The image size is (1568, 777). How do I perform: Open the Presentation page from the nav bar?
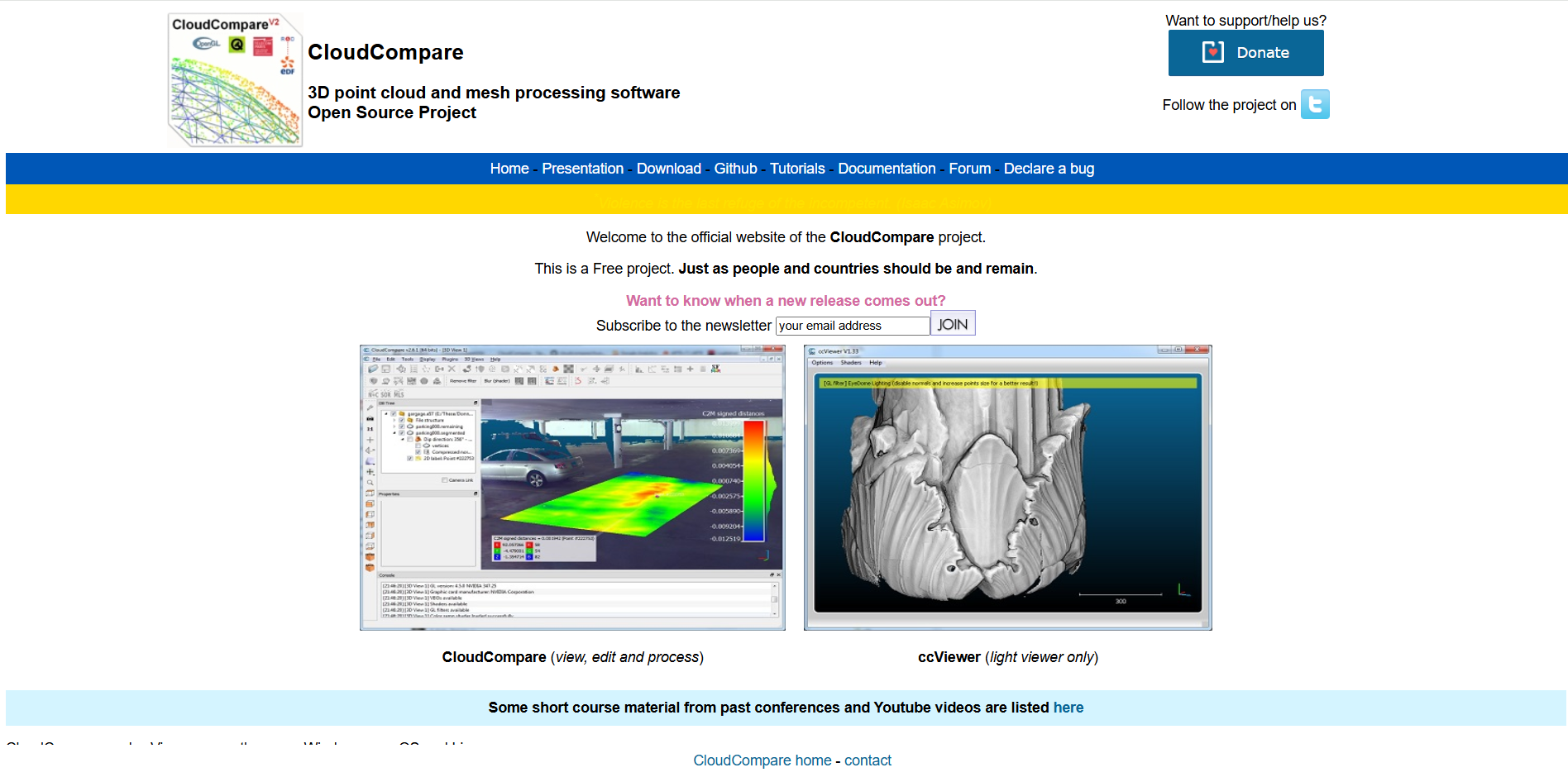[582, 169]
